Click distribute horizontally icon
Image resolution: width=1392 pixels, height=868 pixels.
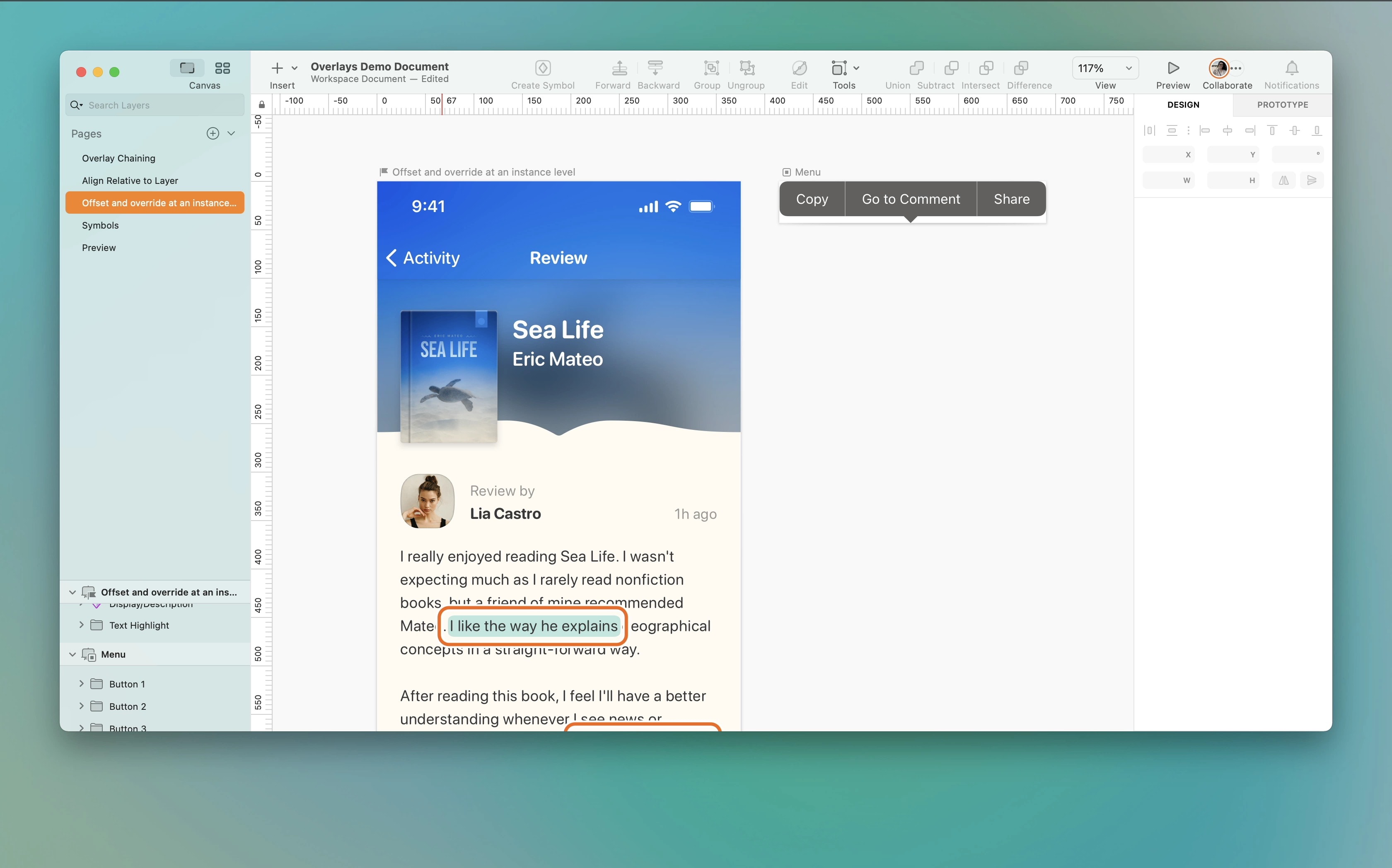pos(1150,131)
